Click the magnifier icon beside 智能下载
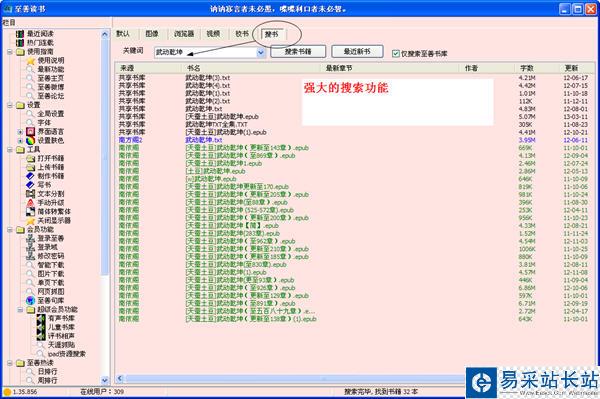 (30, 265)
